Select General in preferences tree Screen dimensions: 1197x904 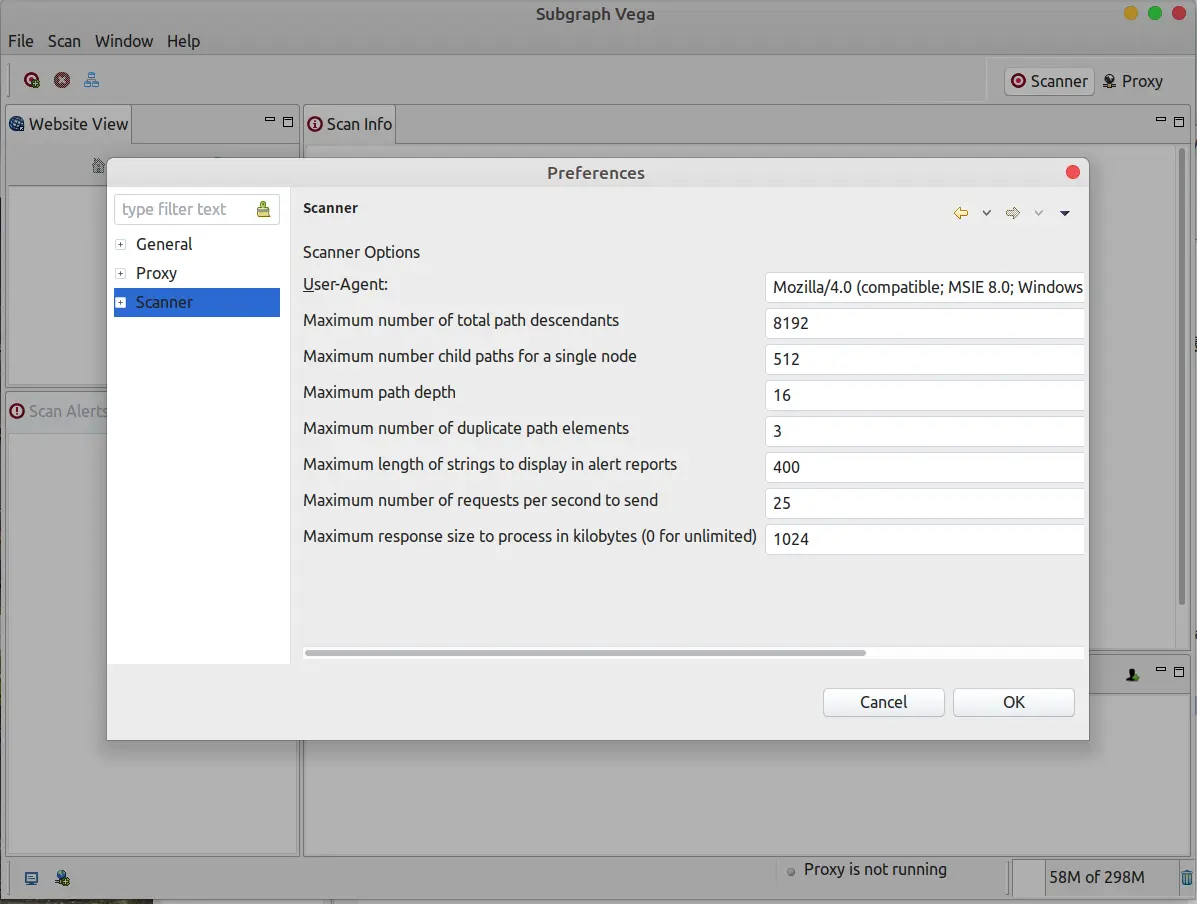click(164, 244)
